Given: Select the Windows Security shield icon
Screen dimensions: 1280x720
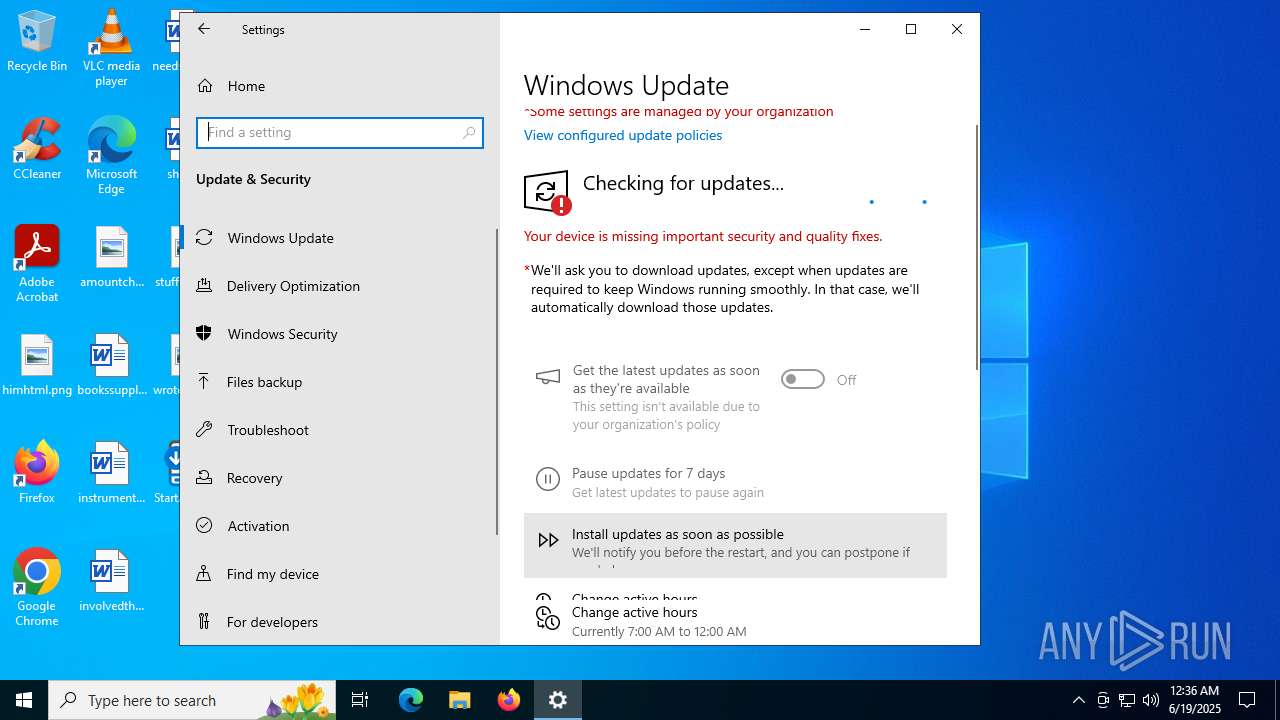Looking at the screenshot, I should pyautogui.click(x=204, y=333).
